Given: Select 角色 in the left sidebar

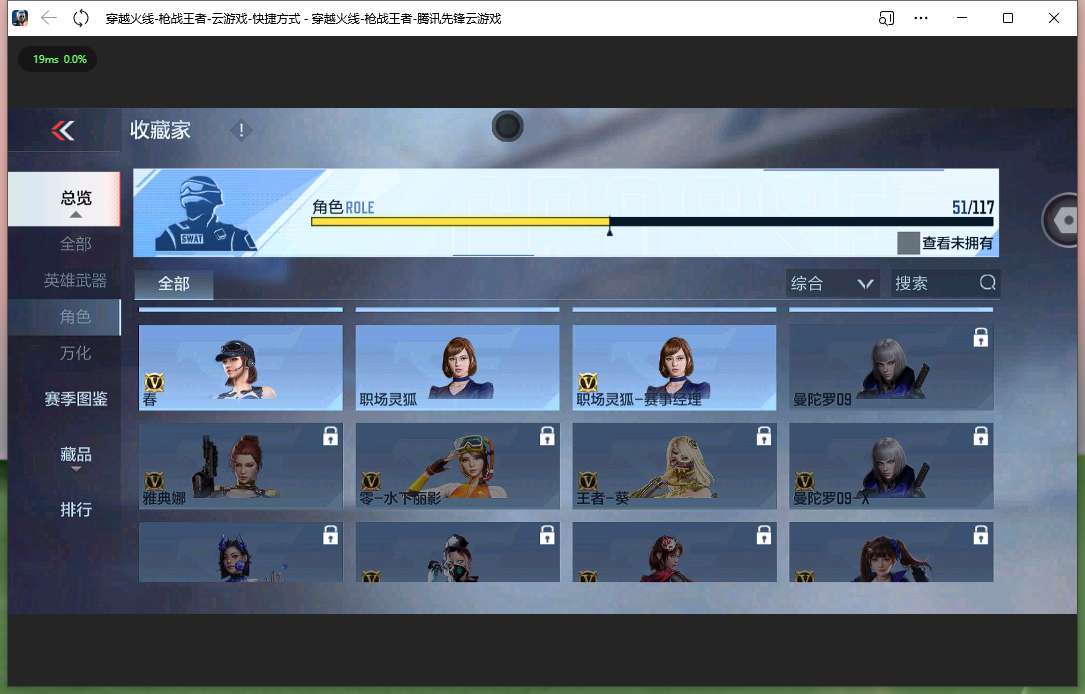Looking at the screenshot, I should [64, 317].
